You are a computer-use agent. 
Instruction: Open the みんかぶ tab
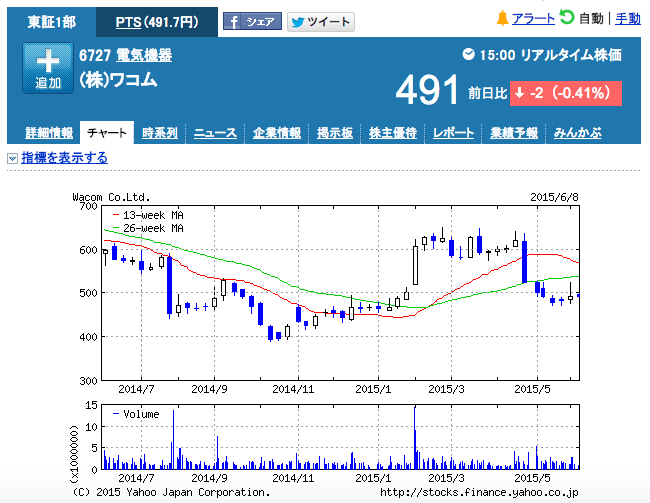click(577, 133)
